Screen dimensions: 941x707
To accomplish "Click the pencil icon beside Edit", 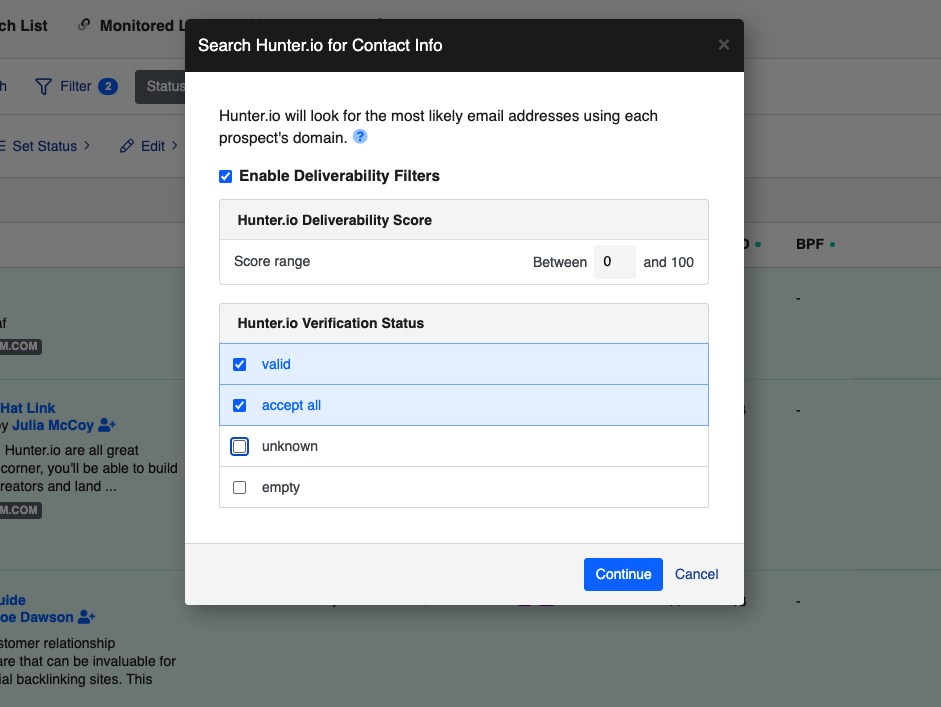I will click(127, 146).
